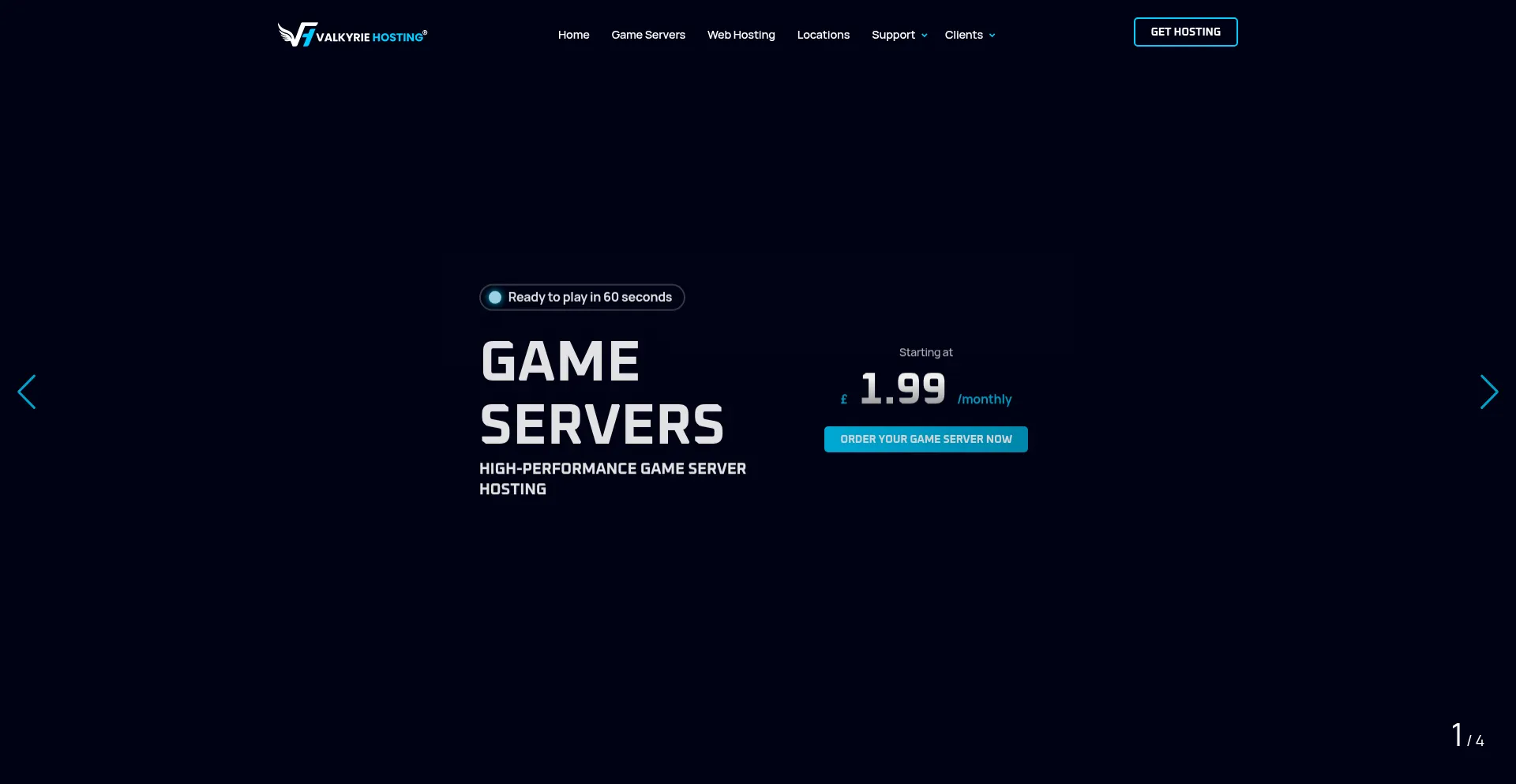Open the Game Servers nav link

point(648,35)
